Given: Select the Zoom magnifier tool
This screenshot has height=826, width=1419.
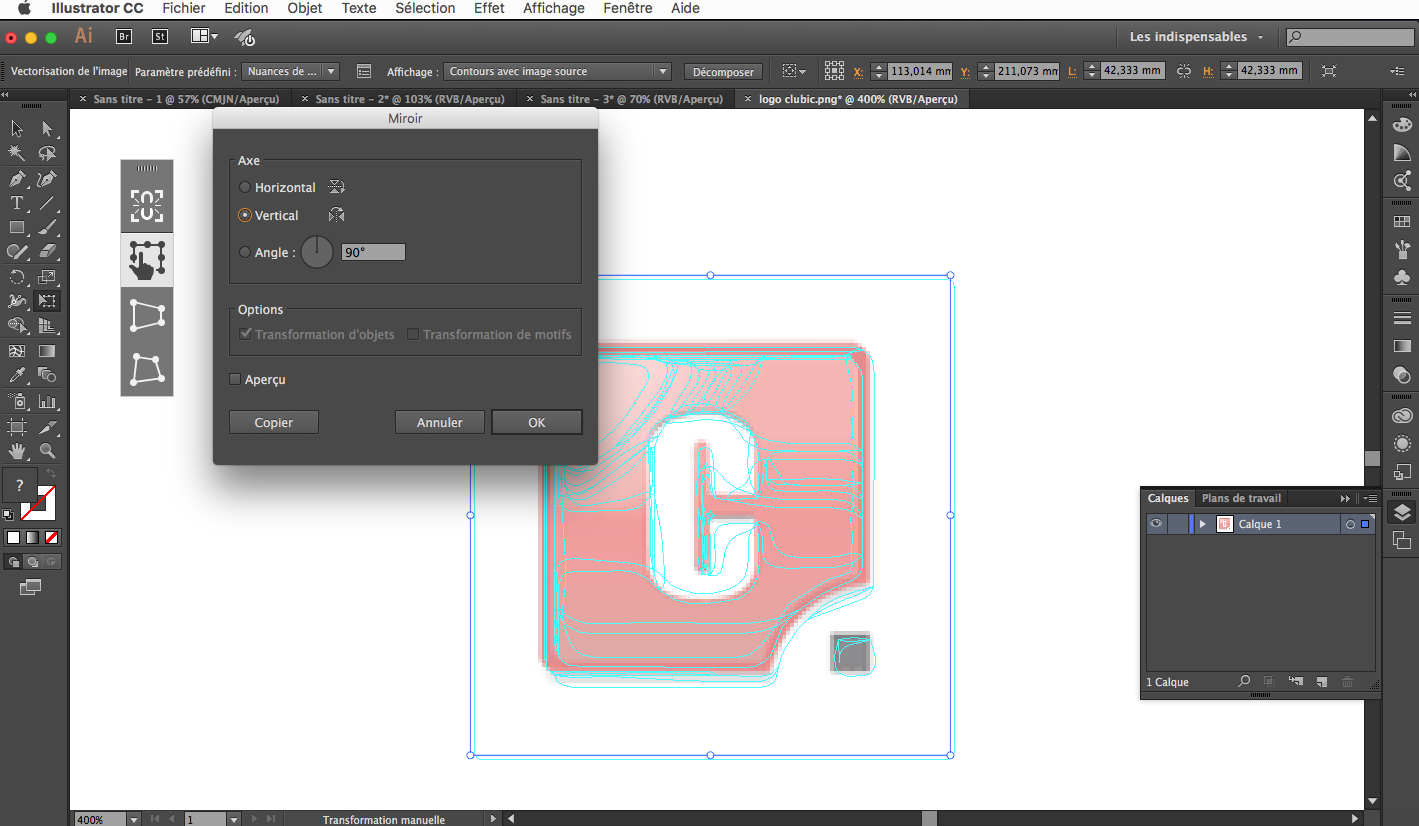Looking at the screenshot, I should tap(47, 451).
